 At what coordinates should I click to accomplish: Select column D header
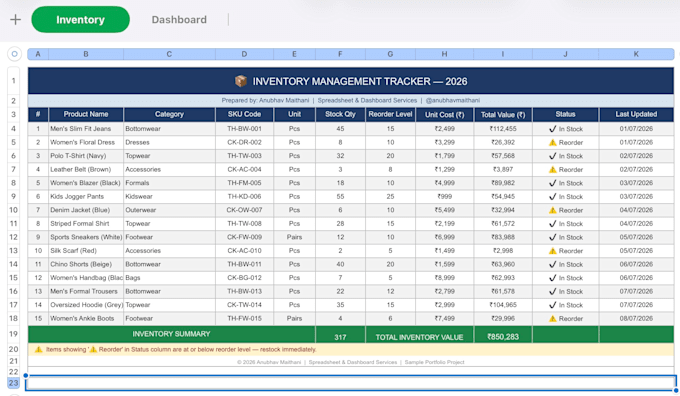[244, 54]
